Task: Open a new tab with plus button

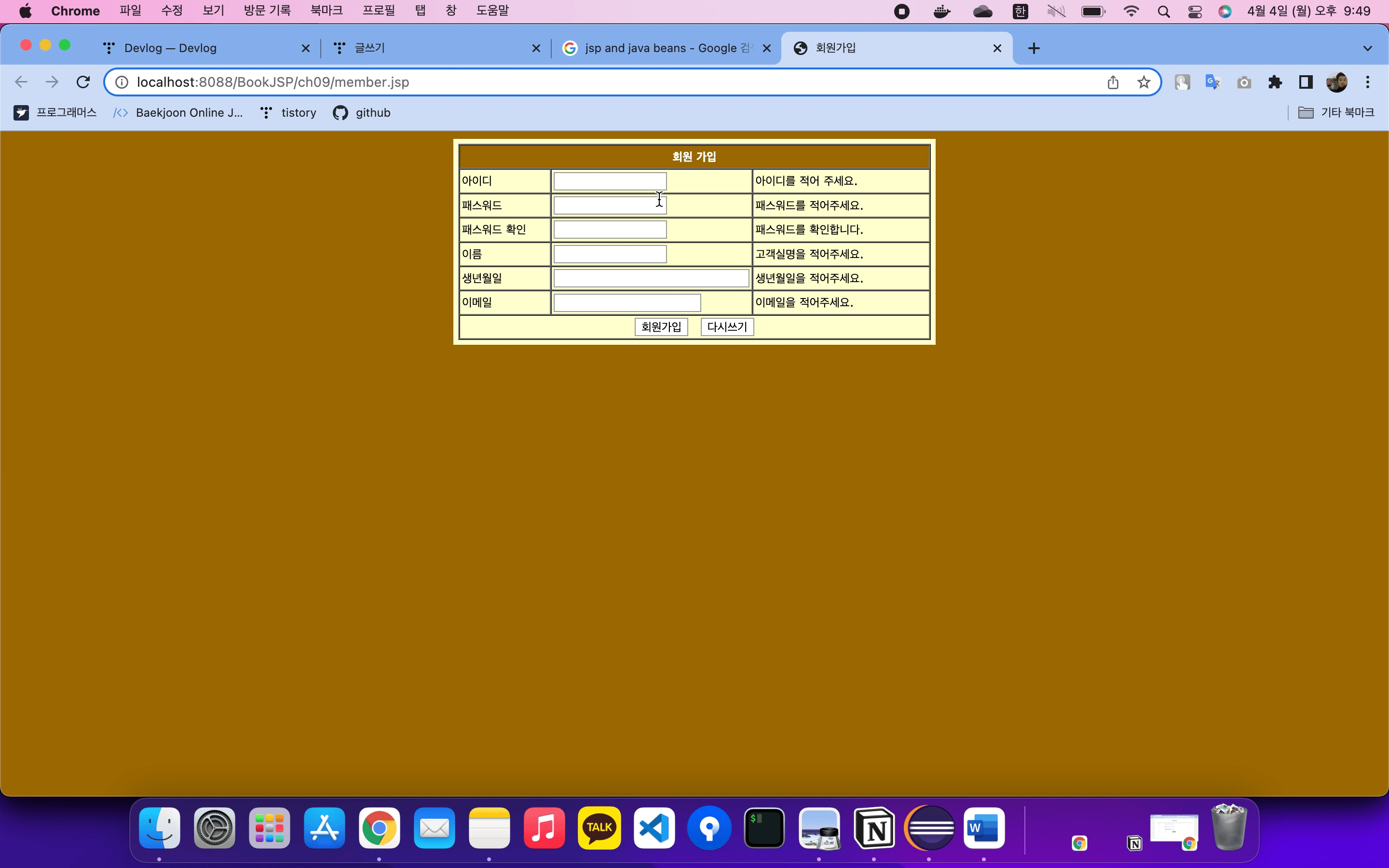Action: click(1034, 48)
